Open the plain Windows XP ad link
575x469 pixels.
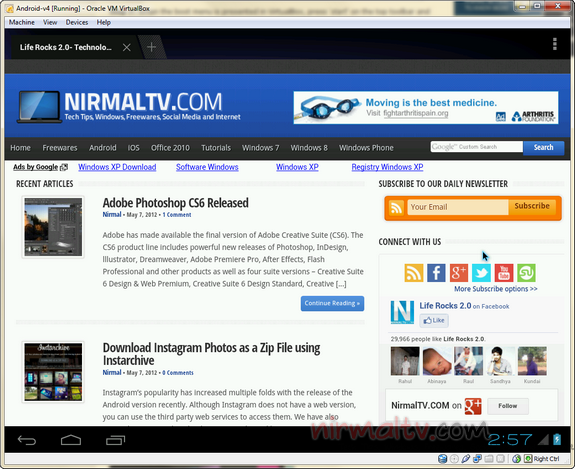point(297,167)
